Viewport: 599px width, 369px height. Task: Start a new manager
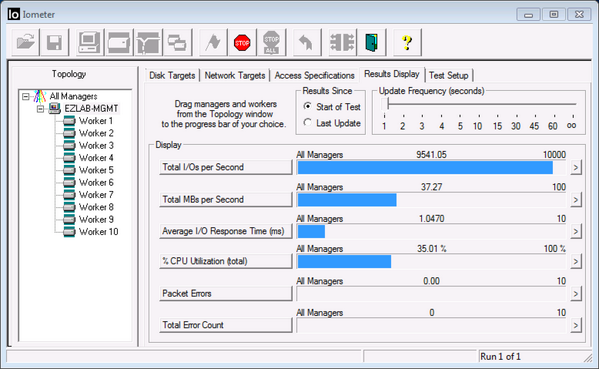[x=89, y=42]
